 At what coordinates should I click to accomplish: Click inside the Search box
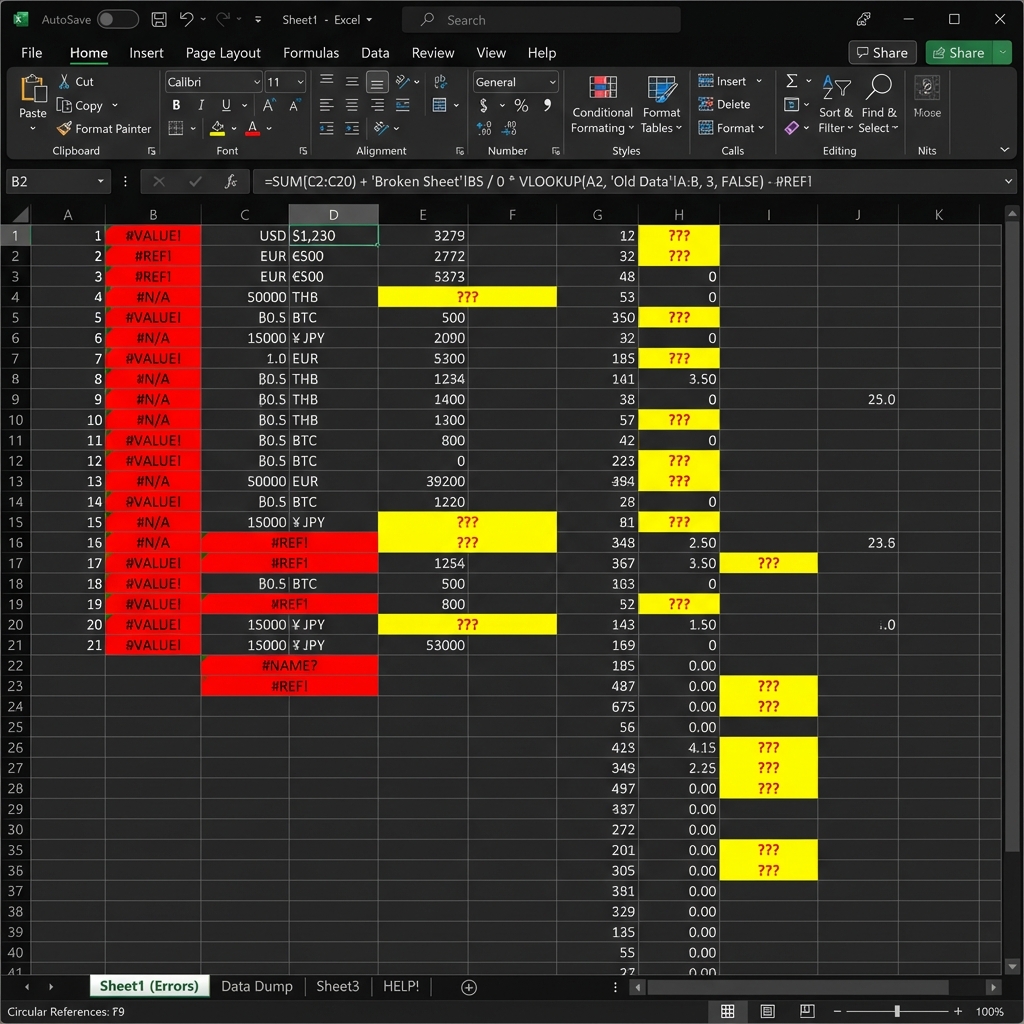[x=540, y=19]
